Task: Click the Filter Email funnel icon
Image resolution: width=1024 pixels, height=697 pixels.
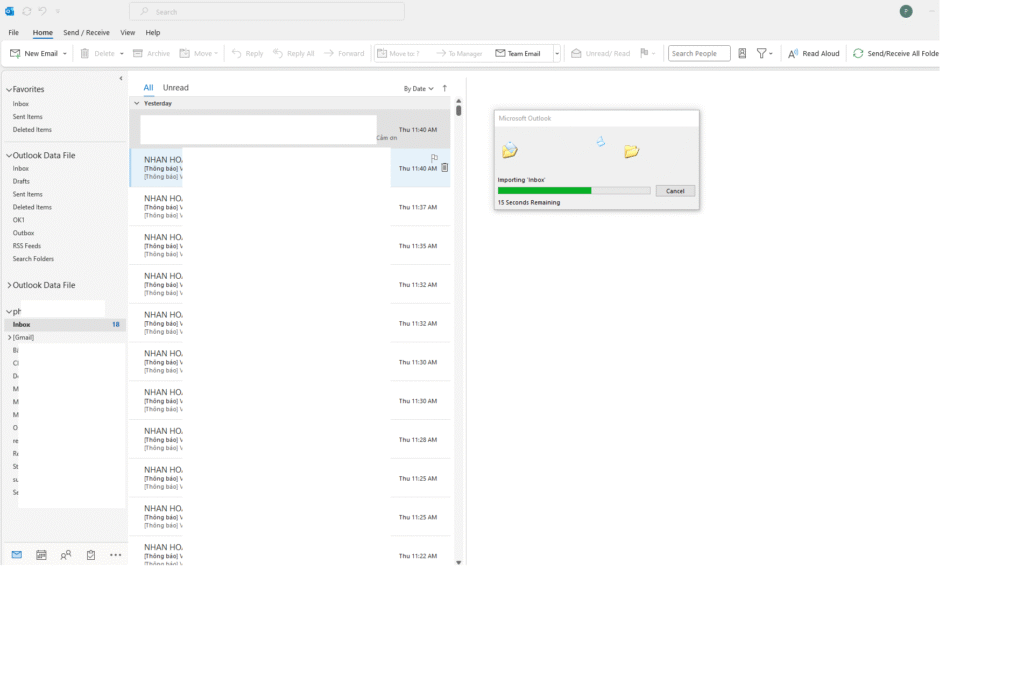Action: (762, 53)
